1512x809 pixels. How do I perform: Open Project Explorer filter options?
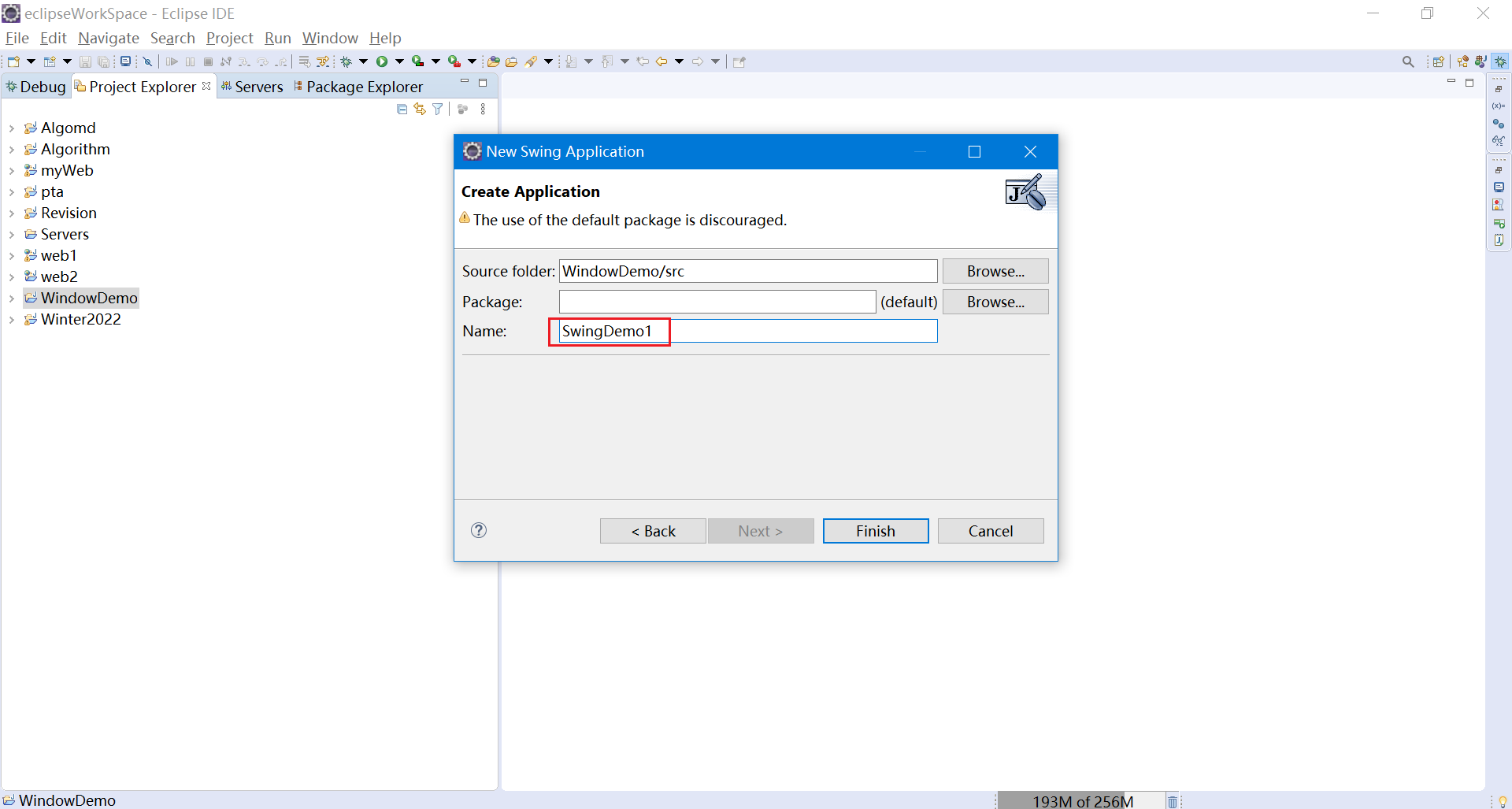click(x=438, y=109)
